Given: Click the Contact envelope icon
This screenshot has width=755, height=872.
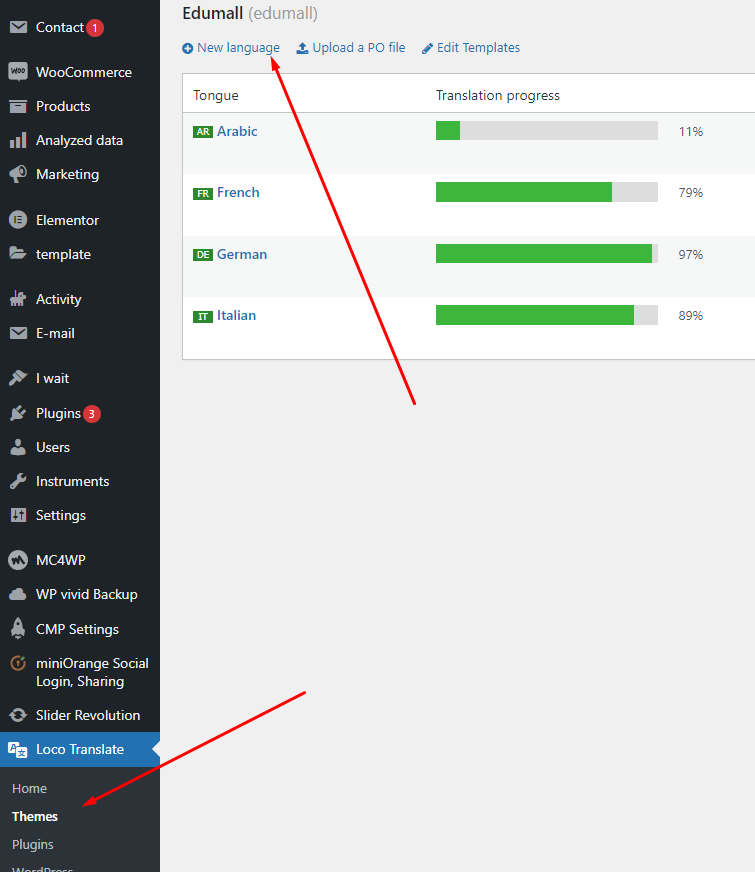Looking at the screenshot, I should [18, 27].
